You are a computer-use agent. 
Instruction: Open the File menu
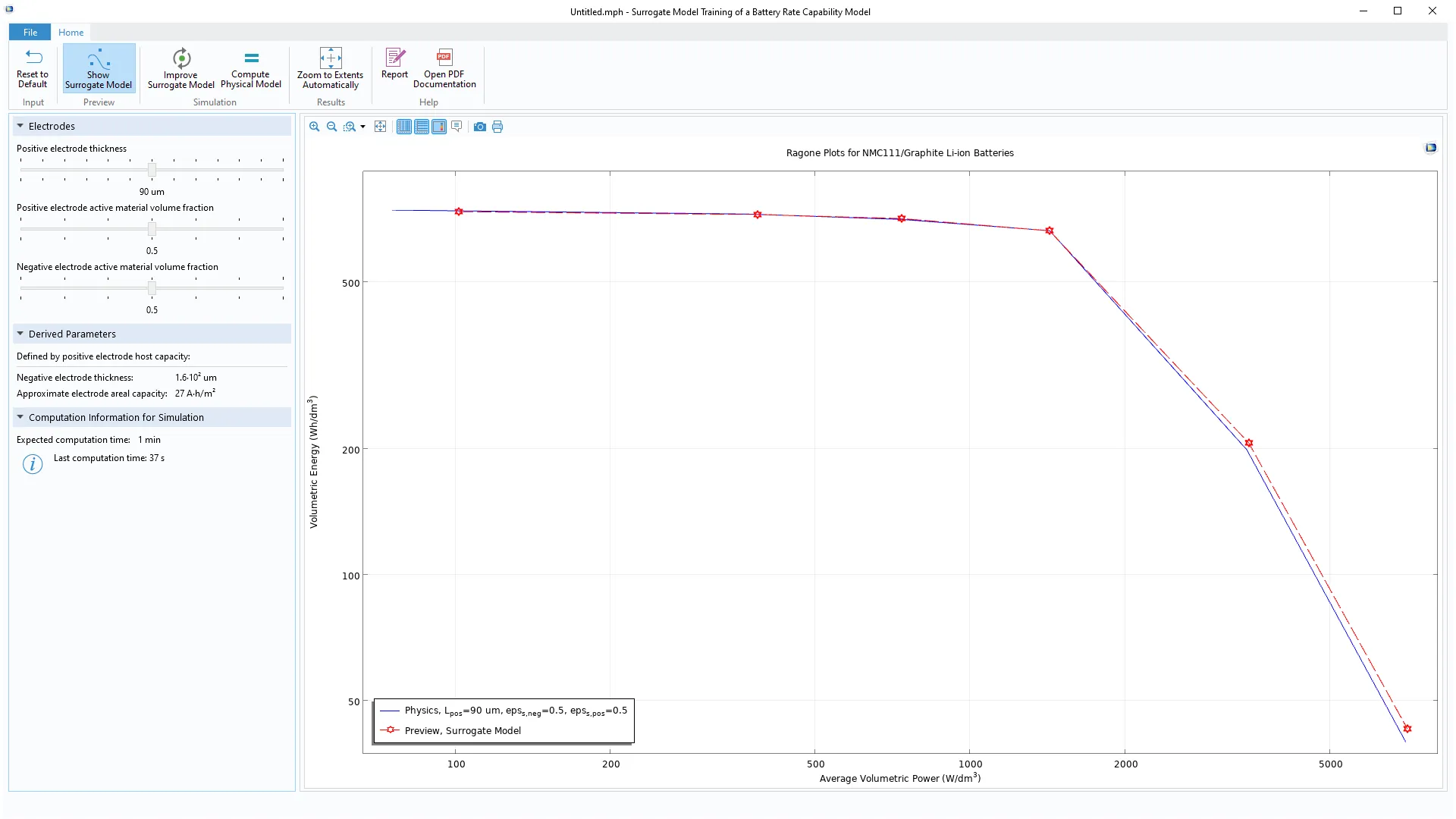pos(30,32)
